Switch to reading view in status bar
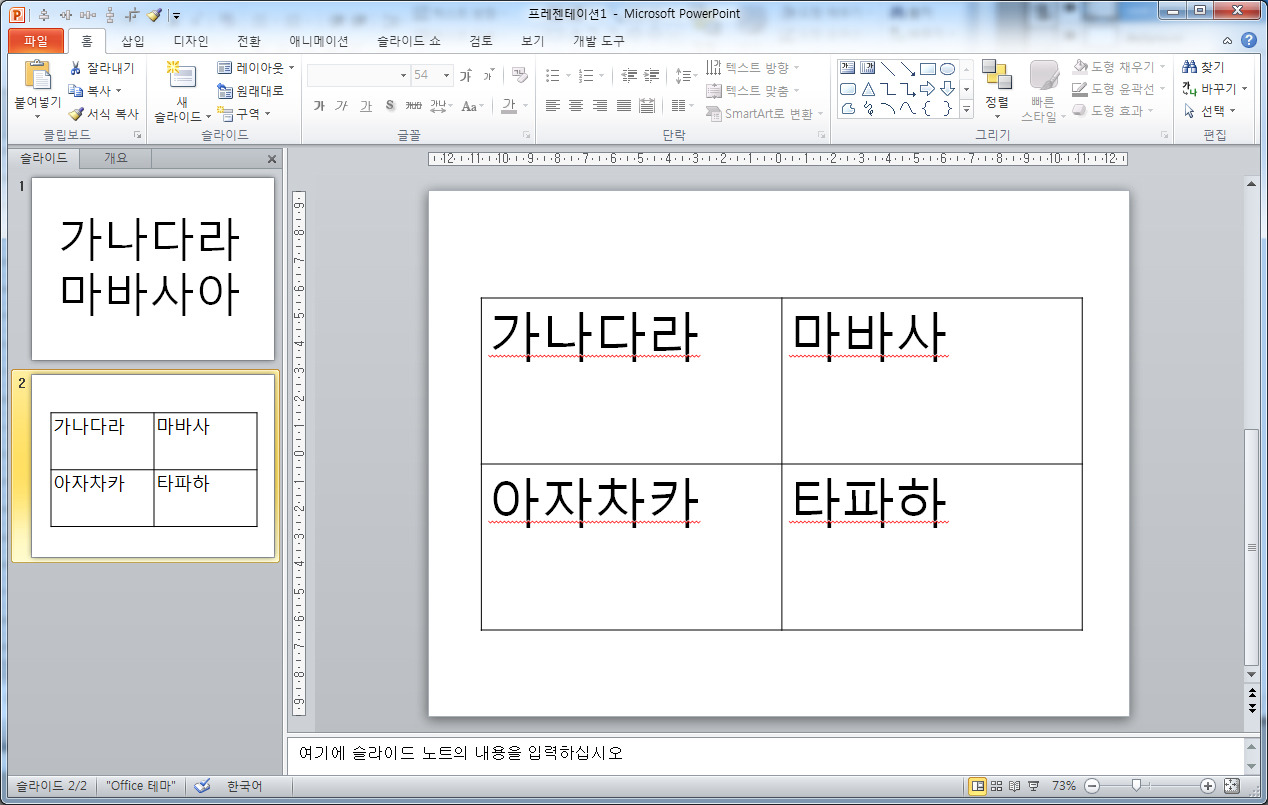 (x=1014, y=786)
